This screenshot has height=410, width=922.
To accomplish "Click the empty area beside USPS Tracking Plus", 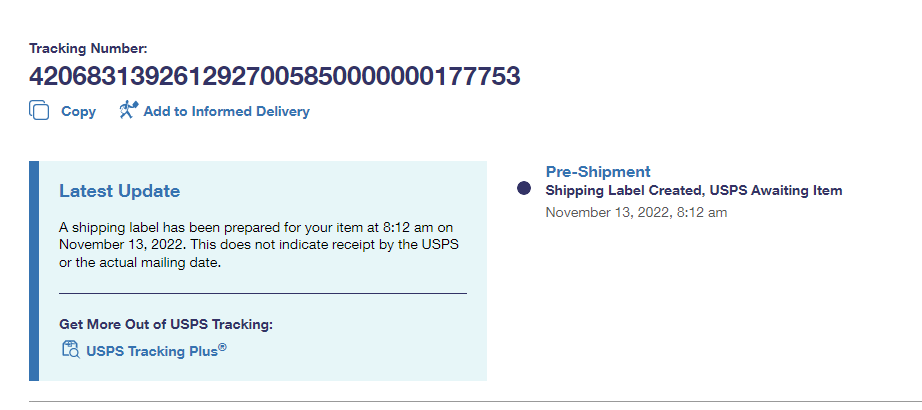I will 360,351.
